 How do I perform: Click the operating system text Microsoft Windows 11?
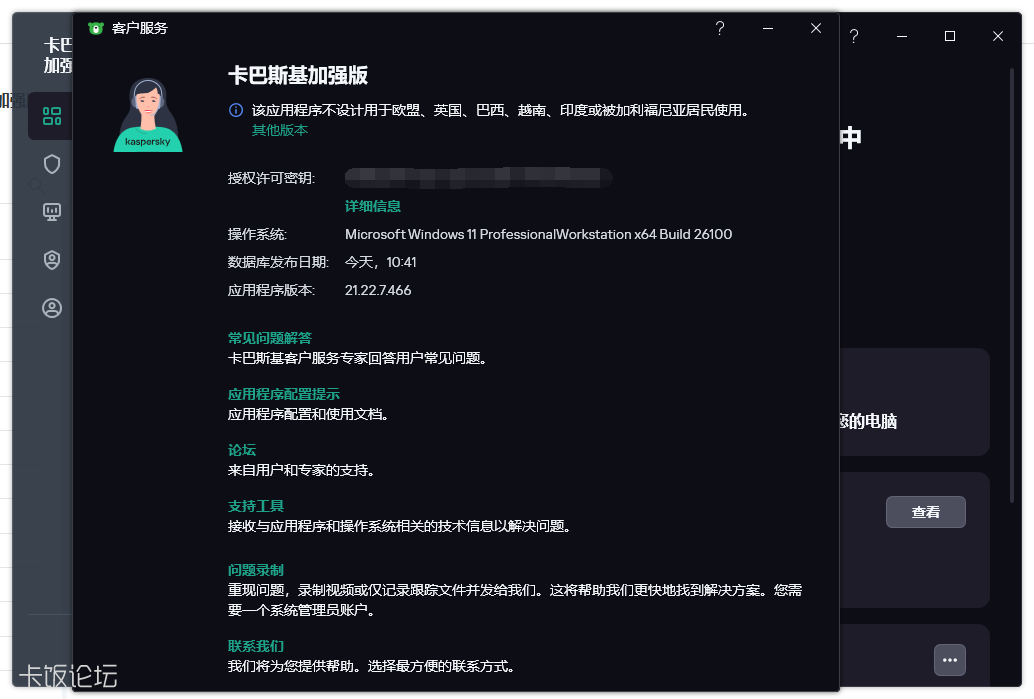538,234
